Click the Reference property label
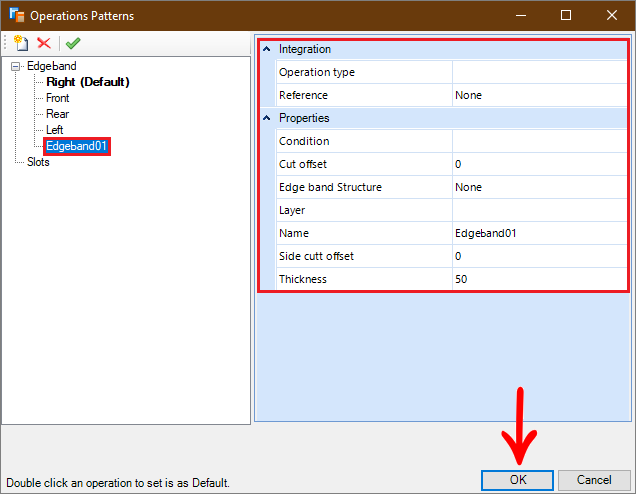The width and height of the screenshot is (636, 494). (x=303, y=95)
